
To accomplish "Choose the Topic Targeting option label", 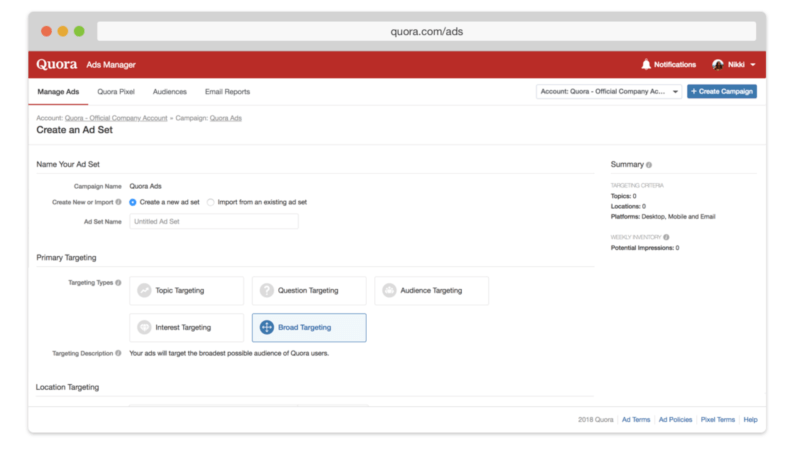I will (180, 290).
